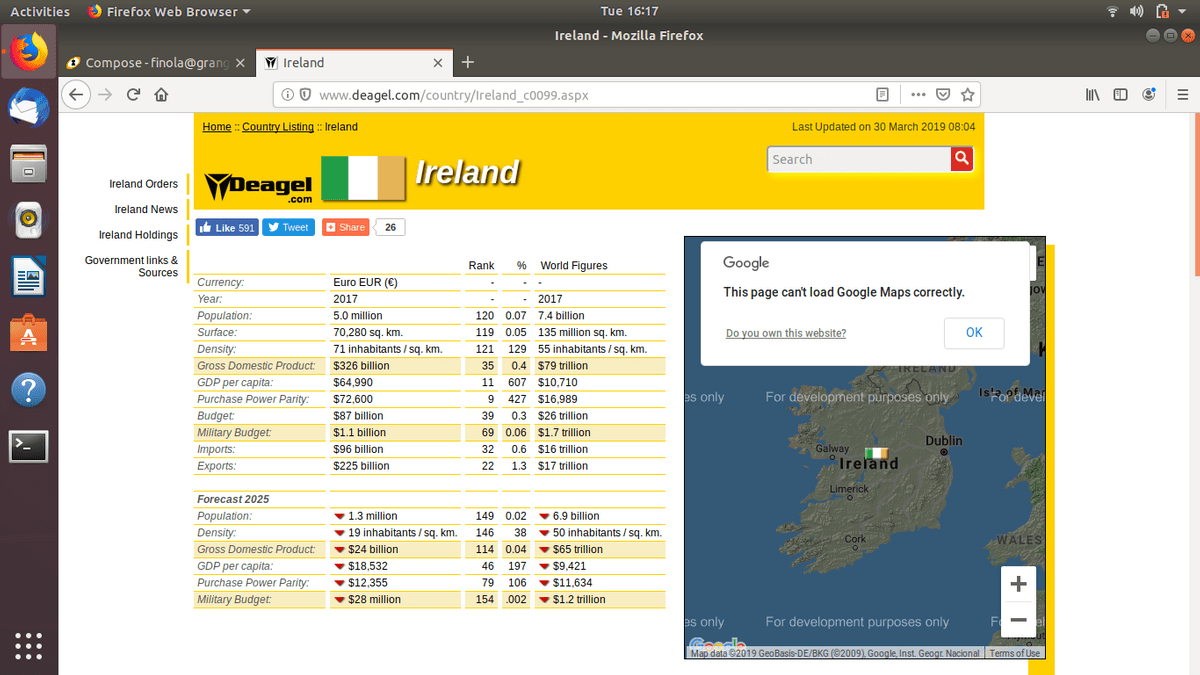This screenshot has width=1200, height=675.
Task: Open the Firefox Account icon
Action: tap(1149, 95)
